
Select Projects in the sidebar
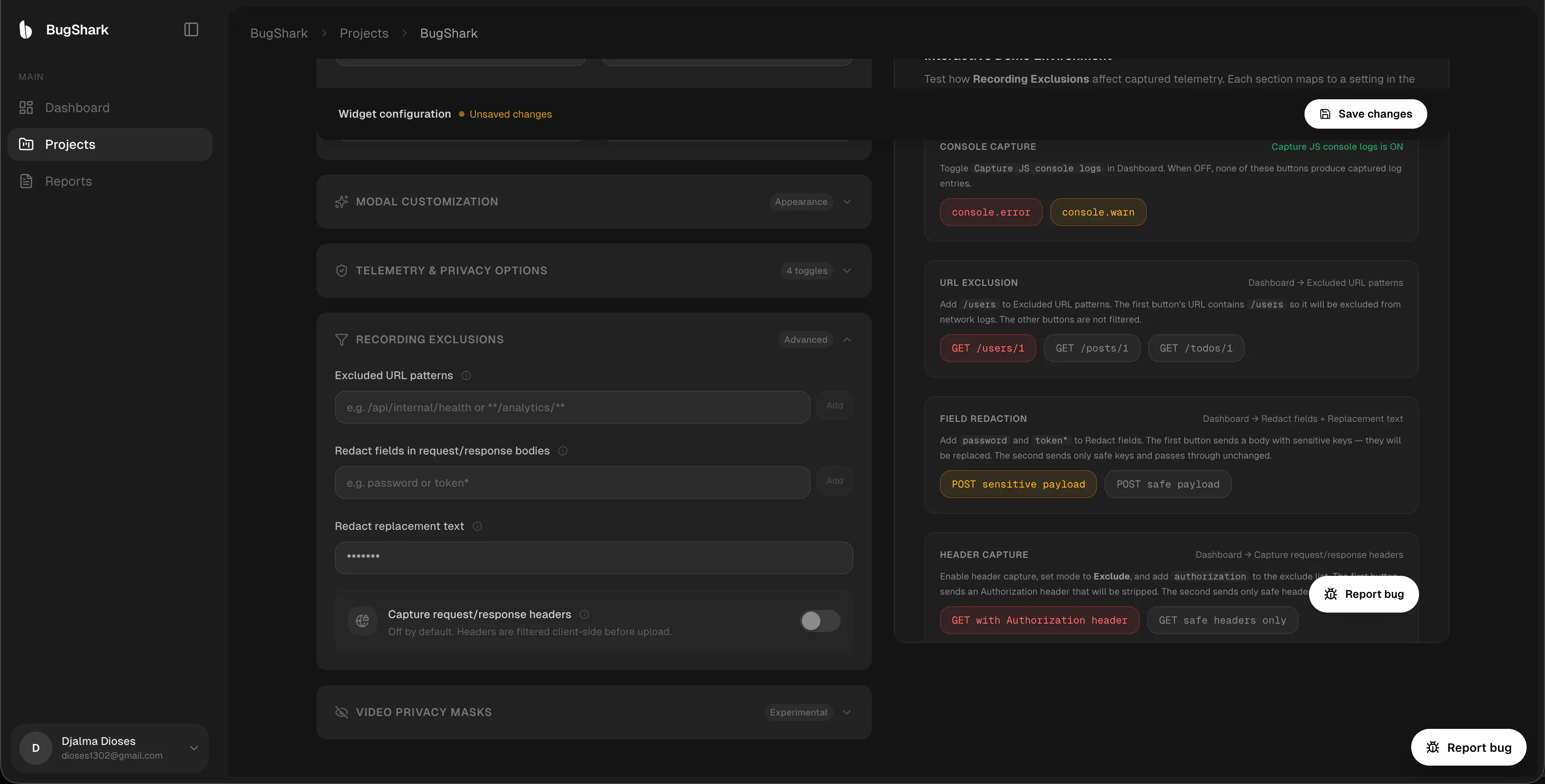click(x=110, y=144)
